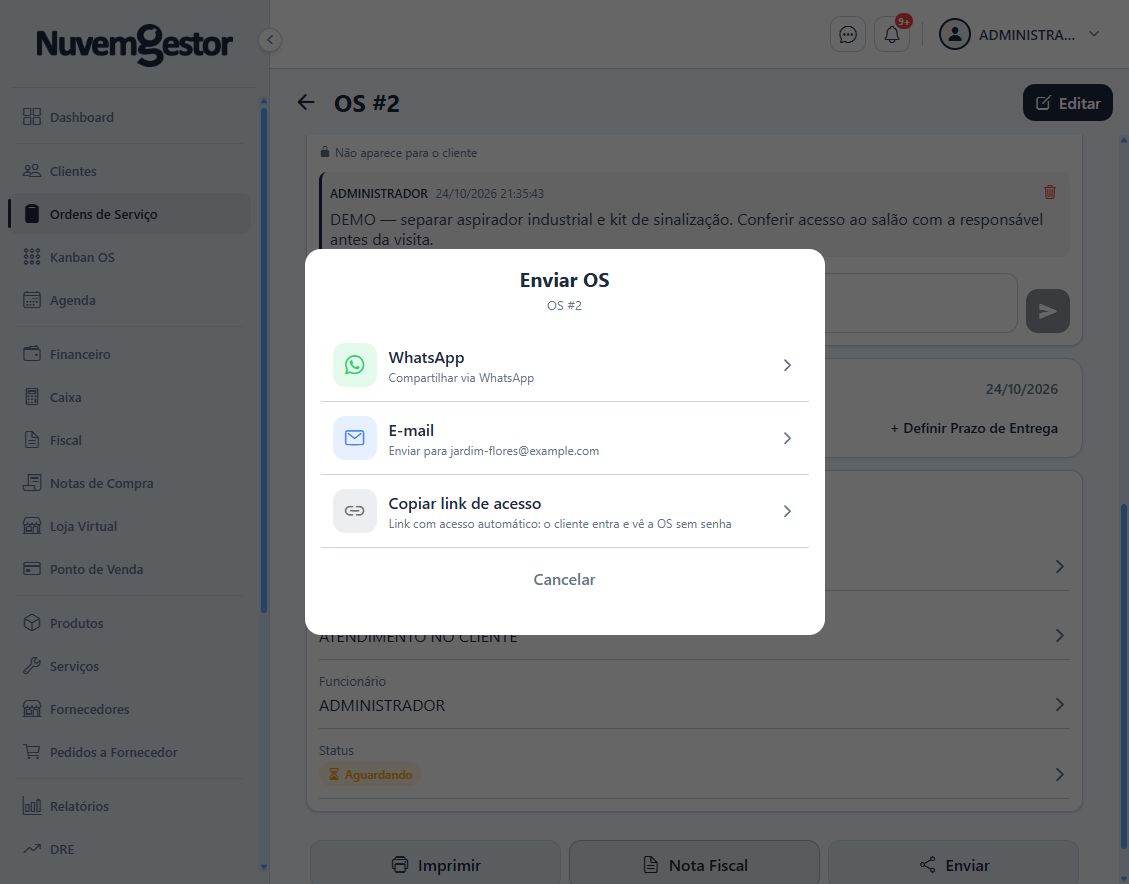Click Definir Prazo de Entrega link
Image resolution: width=1129 pixels, height=884 pixels.
[974, 428]
